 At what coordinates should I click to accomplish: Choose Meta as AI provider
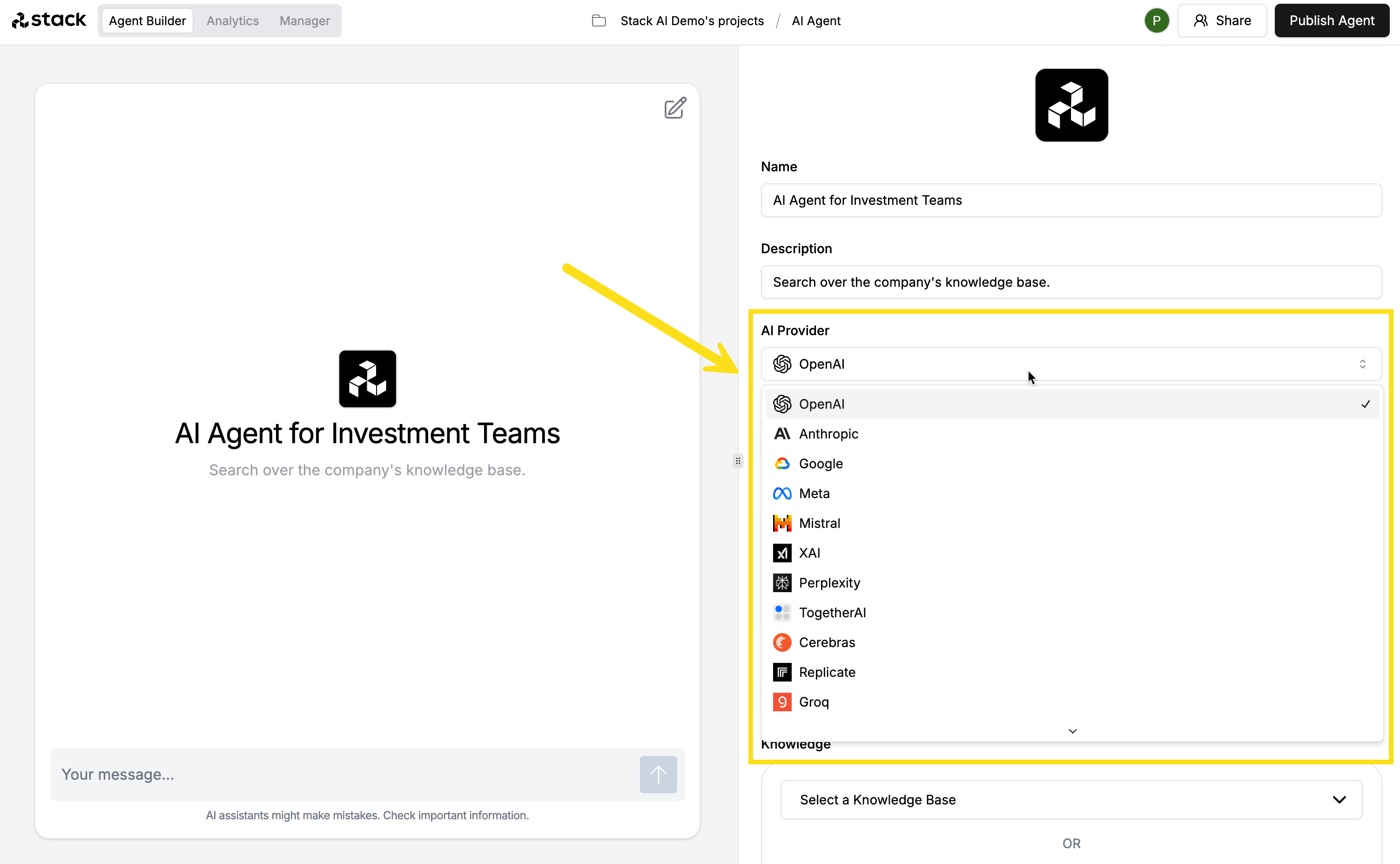click(x=1071, y=493)
